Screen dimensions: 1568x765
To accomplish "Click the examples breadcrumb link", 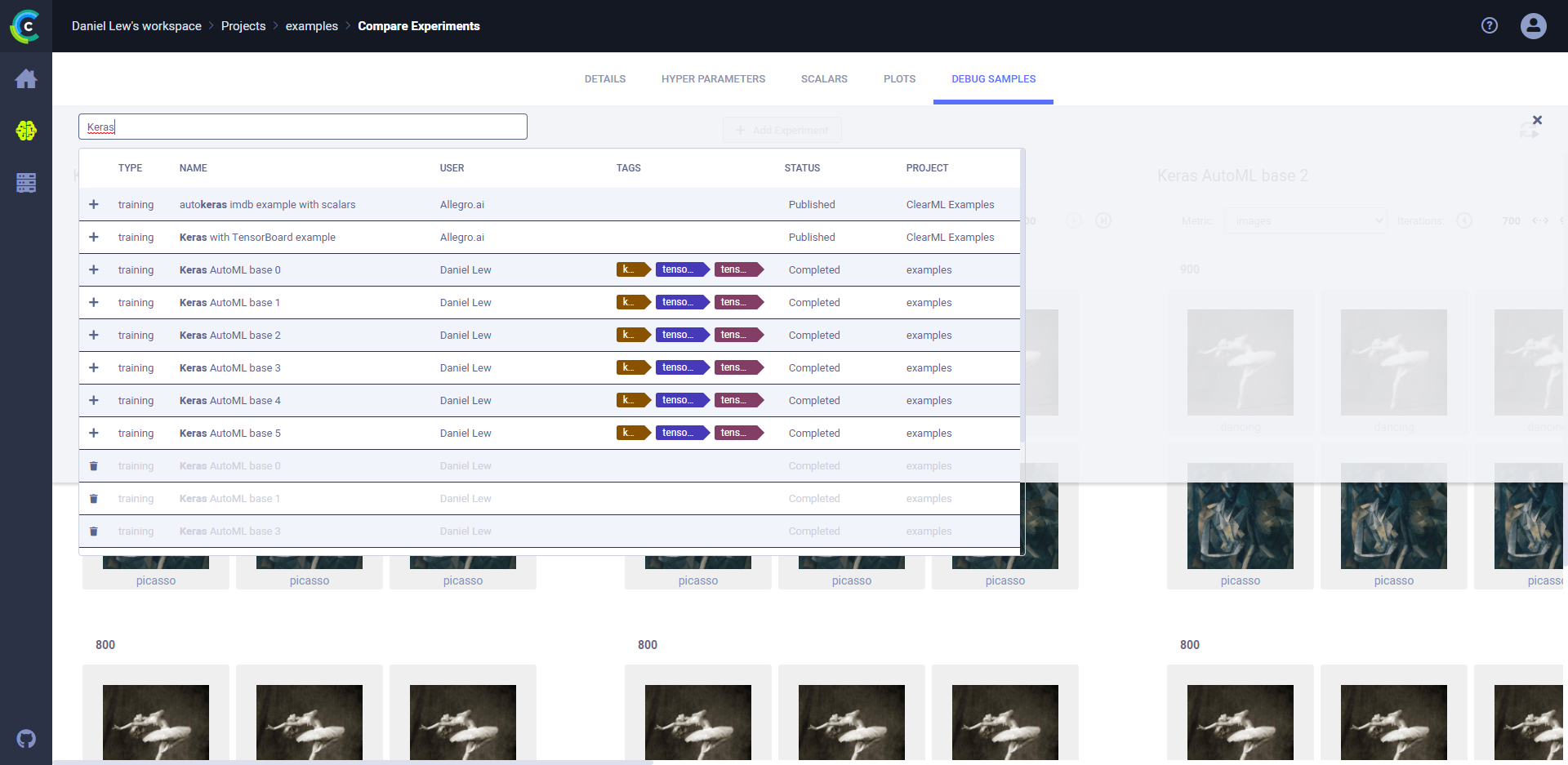I will [311, 26].
